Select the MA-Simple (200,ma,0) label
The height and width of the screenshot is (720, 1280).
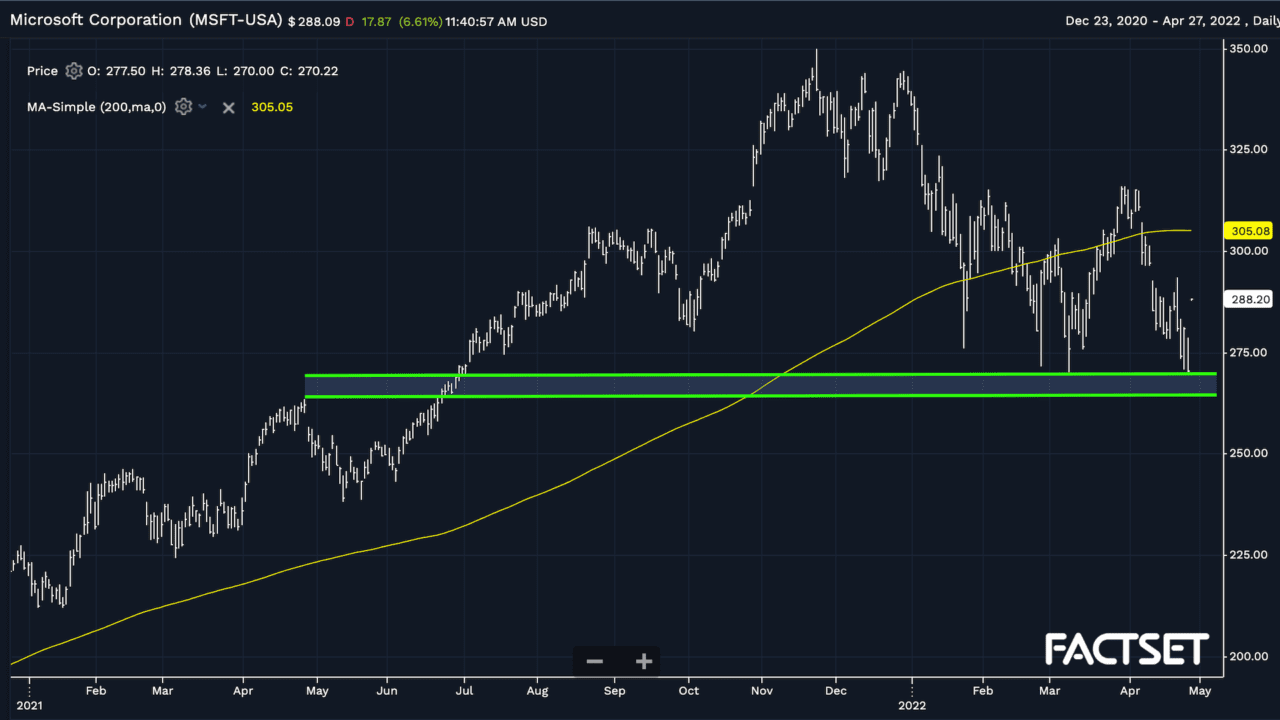(x=97, y=107)
